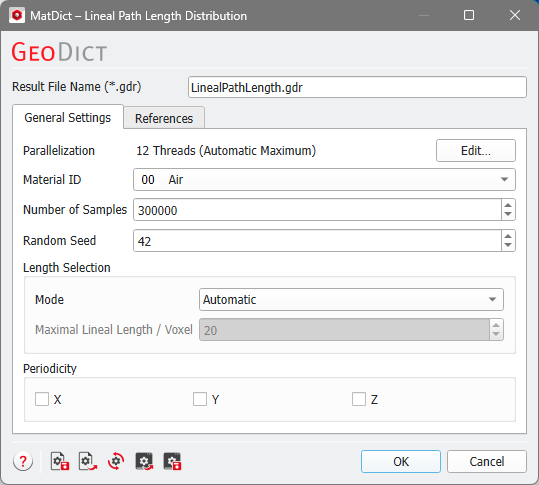This screenshot has width=539, height=485.
Task: Enable periodicity in Y direction
Action: 200,399
